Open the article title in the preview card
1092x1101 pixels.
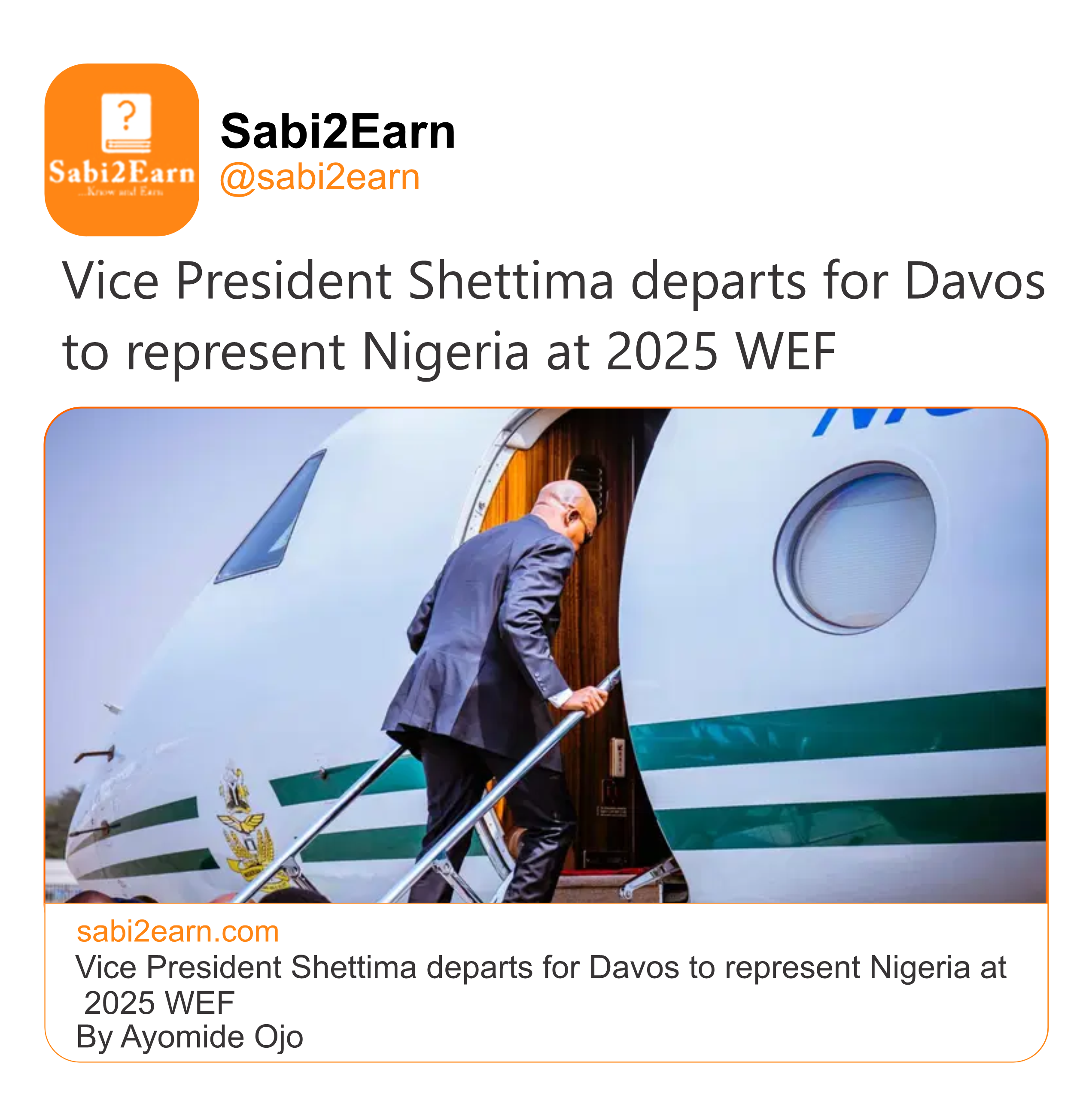pos(541,968)
